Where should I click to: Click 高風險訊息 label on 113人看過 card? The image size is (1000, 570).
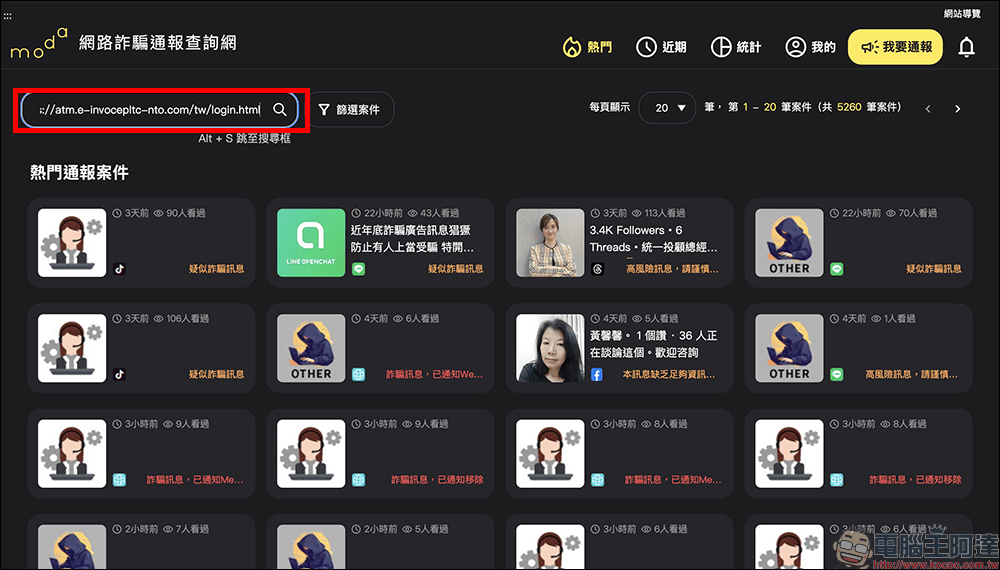pyautogui.click(x=673, y=269)
